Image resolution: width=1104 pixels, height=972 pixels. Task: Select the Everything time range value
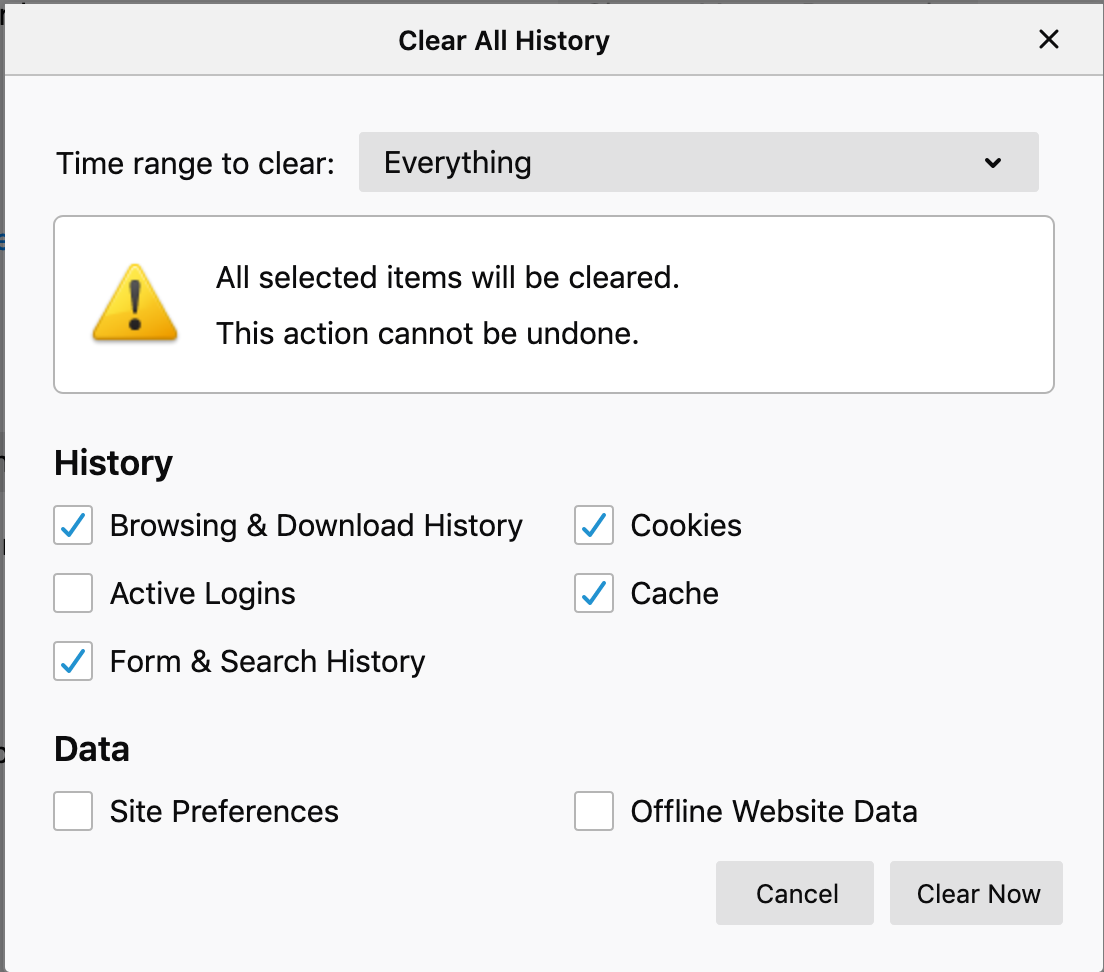tap(457, 162)
